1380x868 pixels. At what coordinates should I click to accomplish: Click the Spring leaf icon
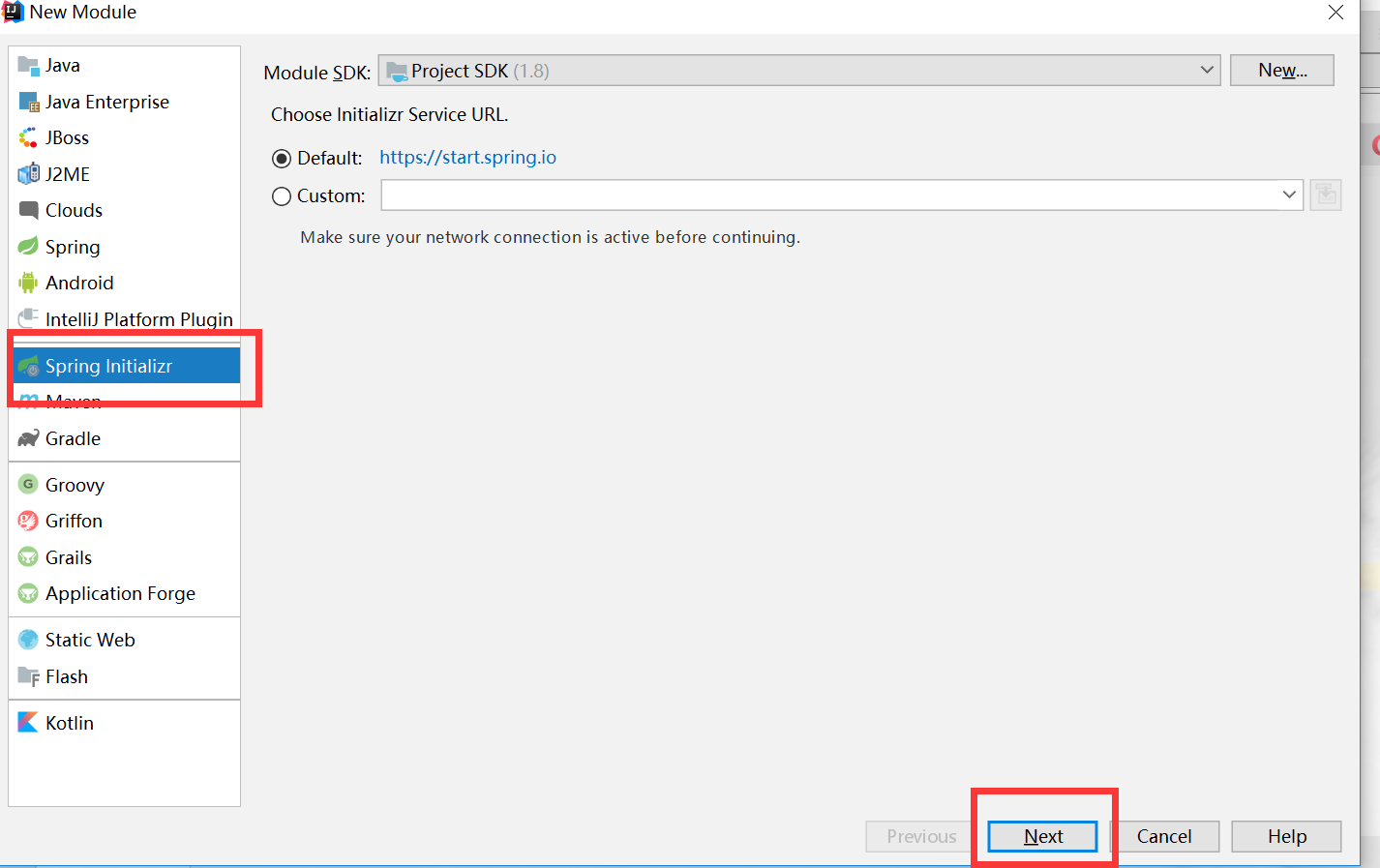click(28, 247)
